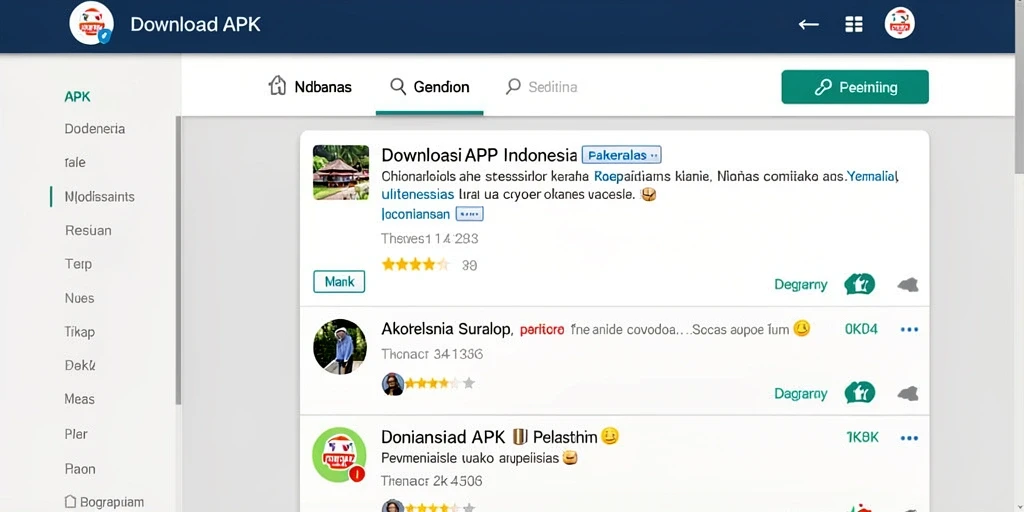The width and height of the screenshot is (1024, 512).
Task: Click the book icon in Doniansiad APK title
Action: pyautogui.click(x=519, y=436)
